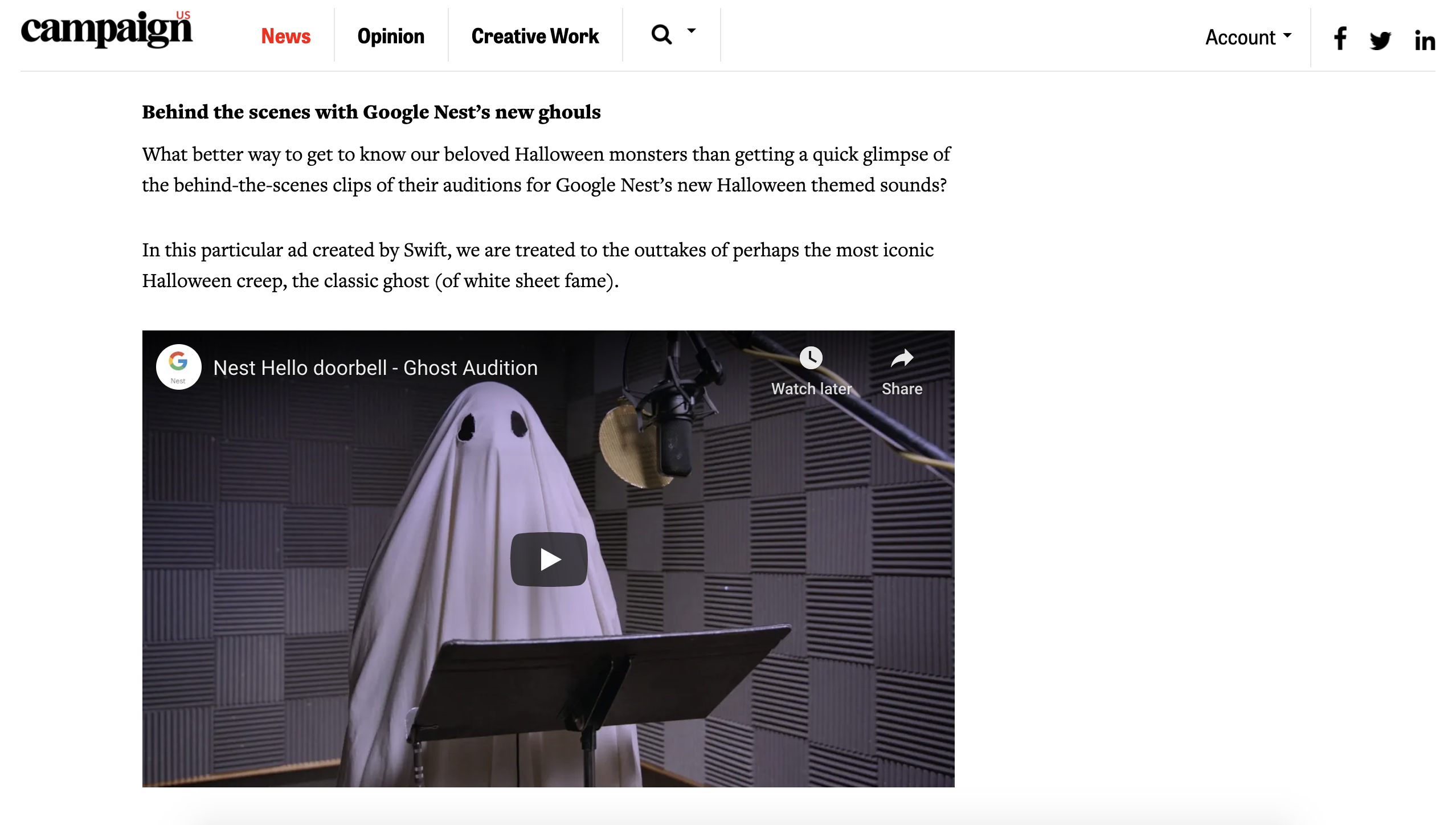Open Campaign's LinkedIn page icon
The height and width of the screenshot is (825, 1456).
1425,40
